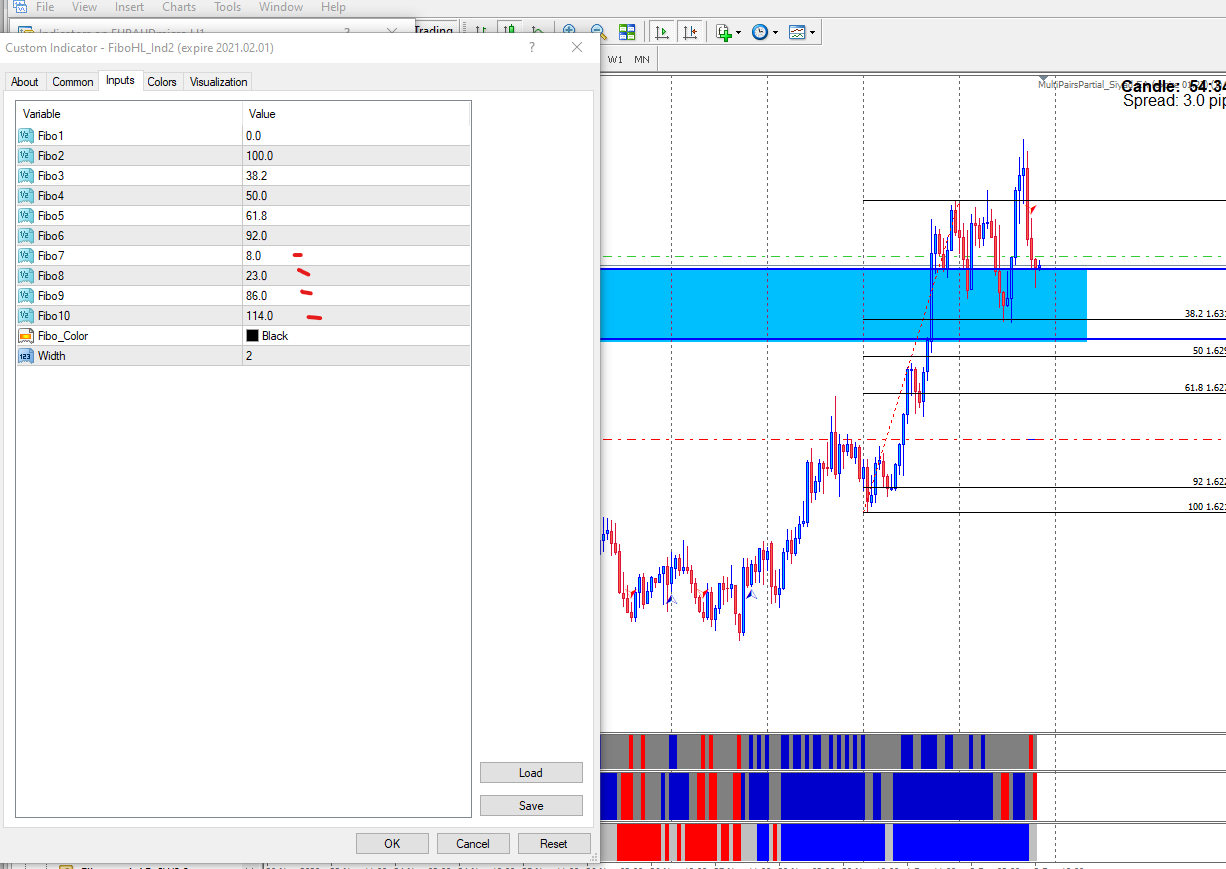Click the zoom out magnifier icon
1226x869 pixels.
tap(597, 32)
